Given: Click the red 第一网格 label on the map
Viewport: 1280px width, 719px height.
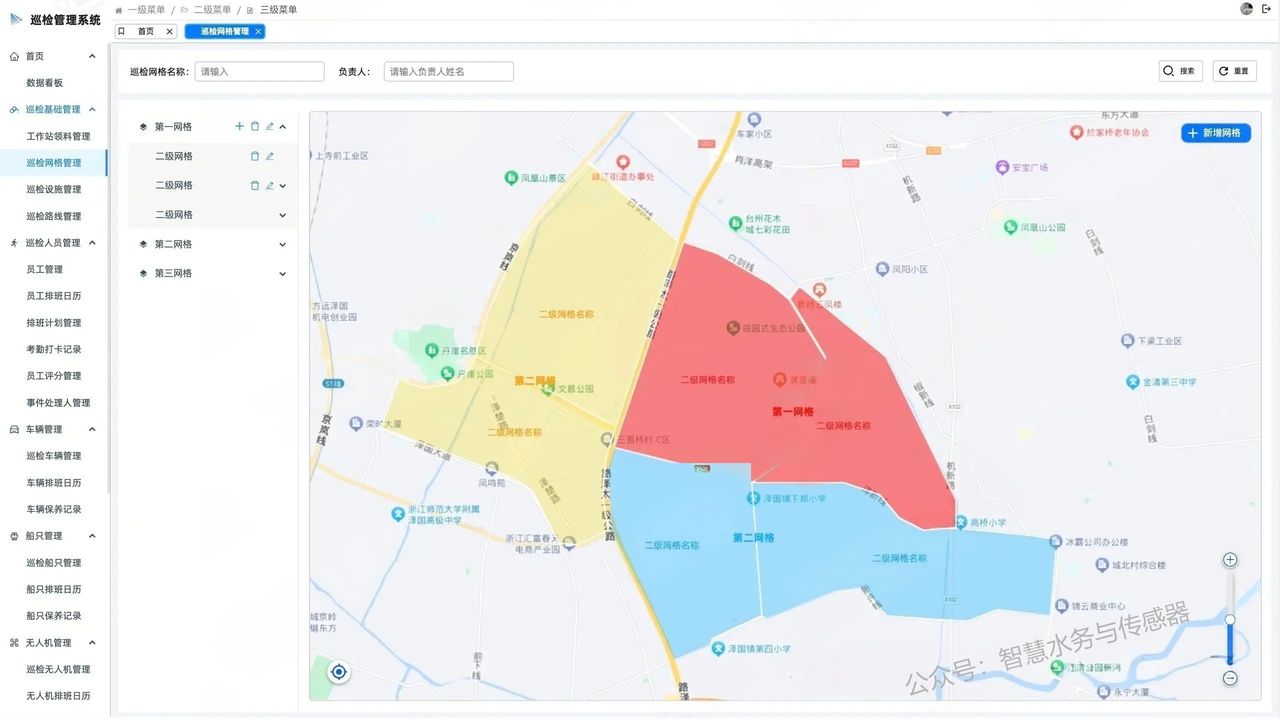Looking at the screenshot, I should point(793,411).
